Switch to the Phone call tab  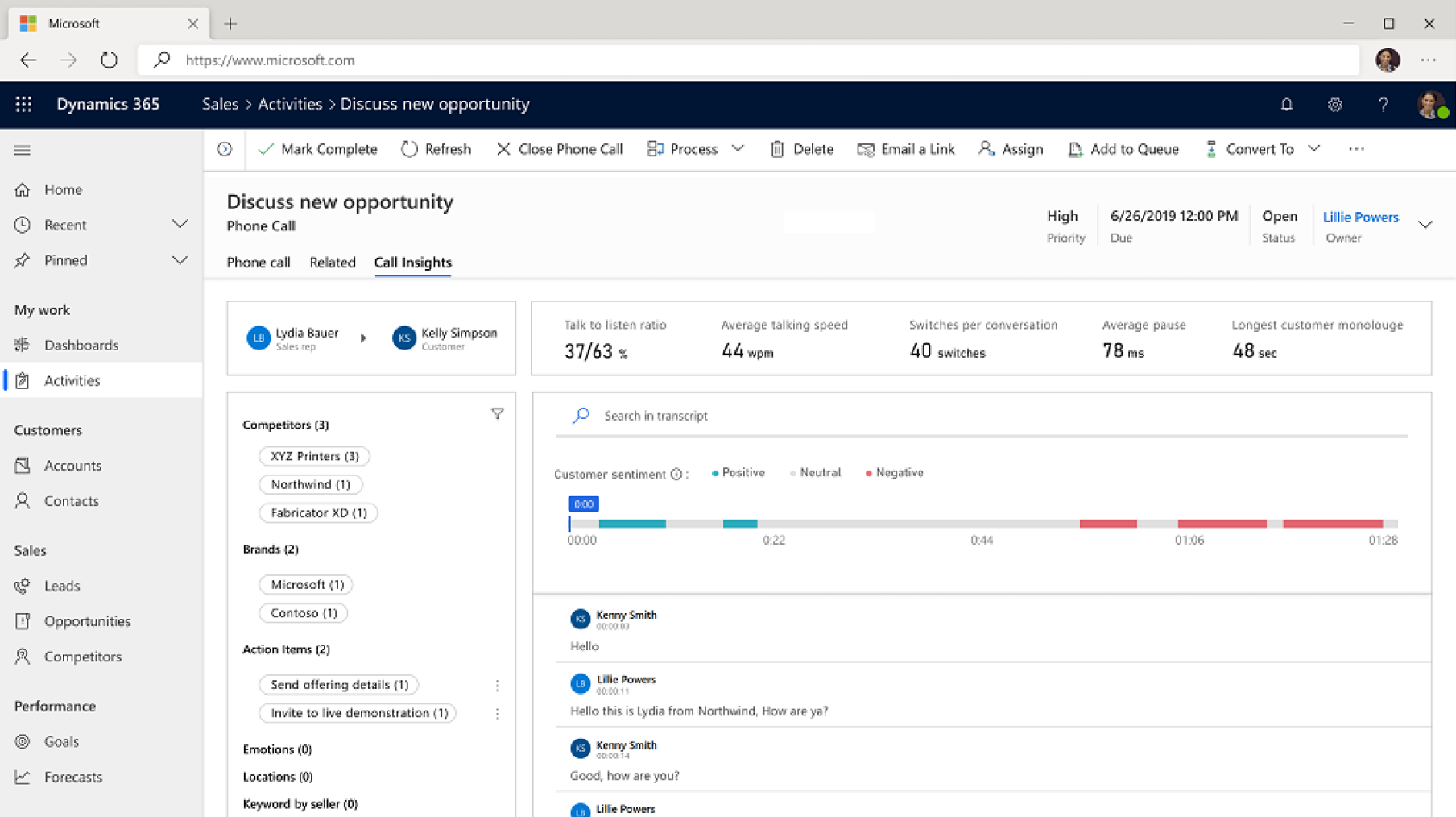point(258,262)
